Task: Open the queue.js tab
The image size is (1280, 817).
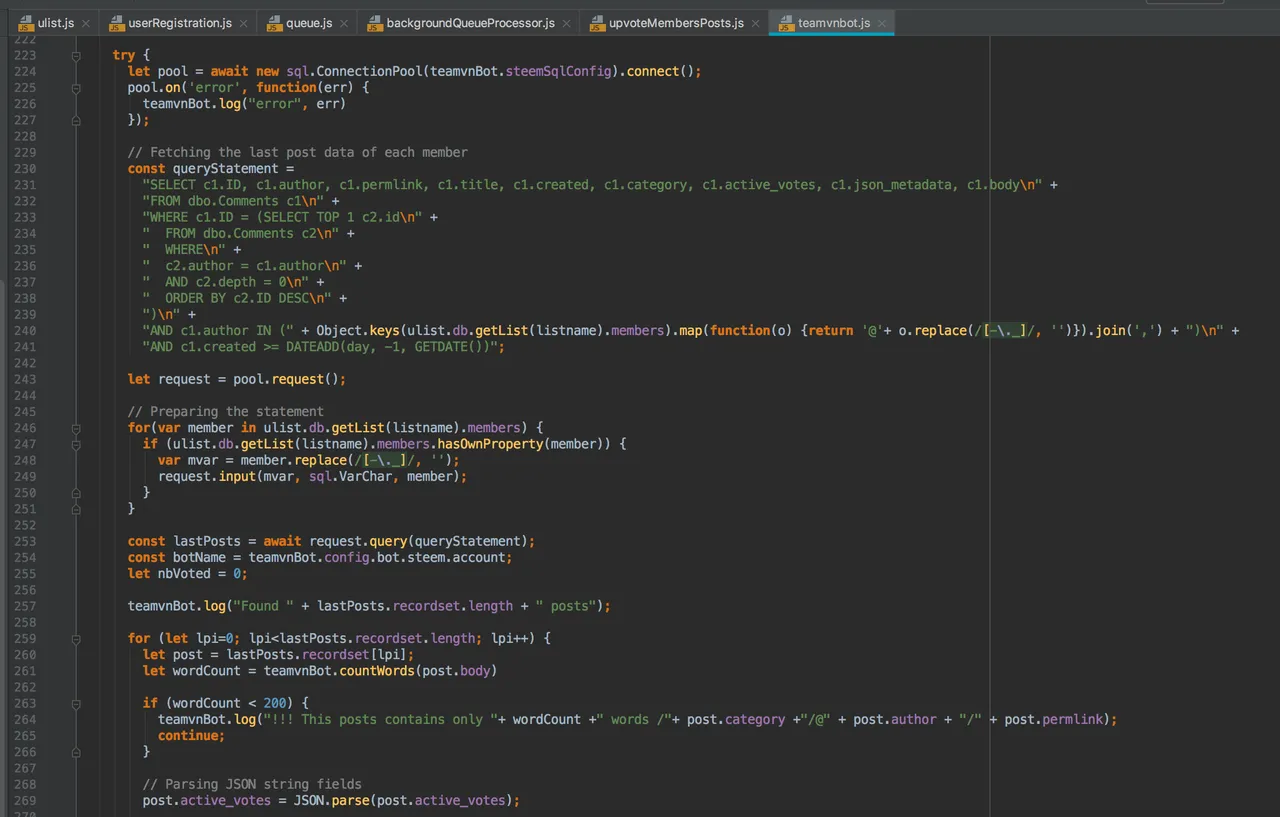Action: pyautogui.click(x=307, y=23)
